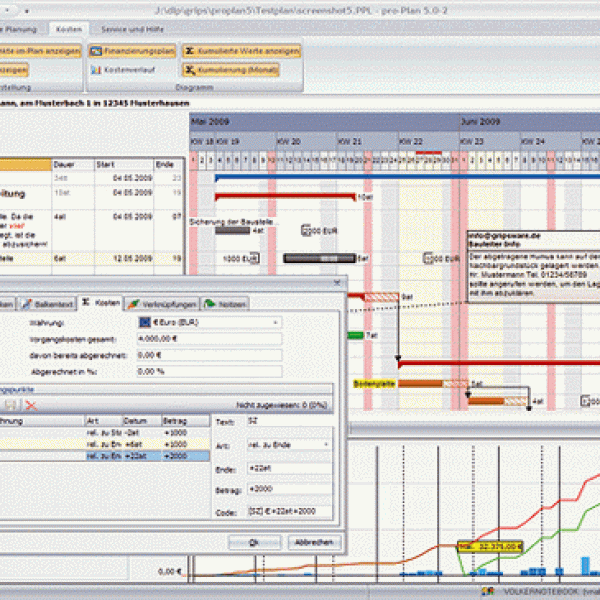Toggle Kumulierte Werte anzeigen
Viewport: 600px width, 600px height.
click(x=240, y=50)
